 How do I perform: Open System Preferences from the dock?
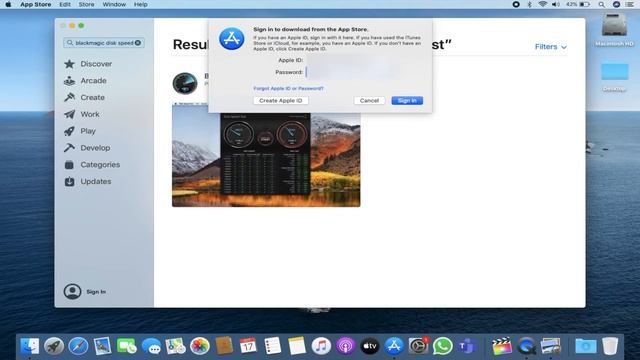pyautogui.click(x=418, y=346)
